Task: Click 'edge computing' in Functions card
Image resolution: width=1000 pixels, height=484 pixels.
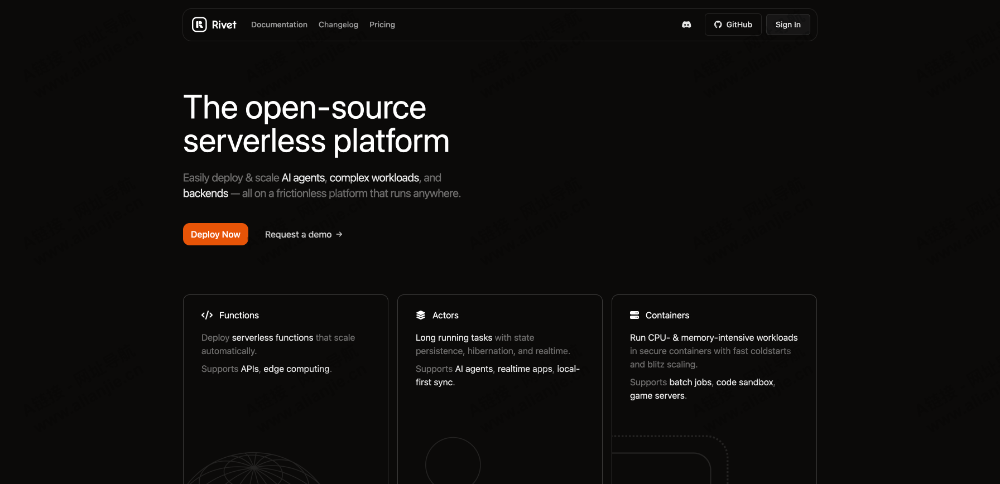Action: click(297, 369)
